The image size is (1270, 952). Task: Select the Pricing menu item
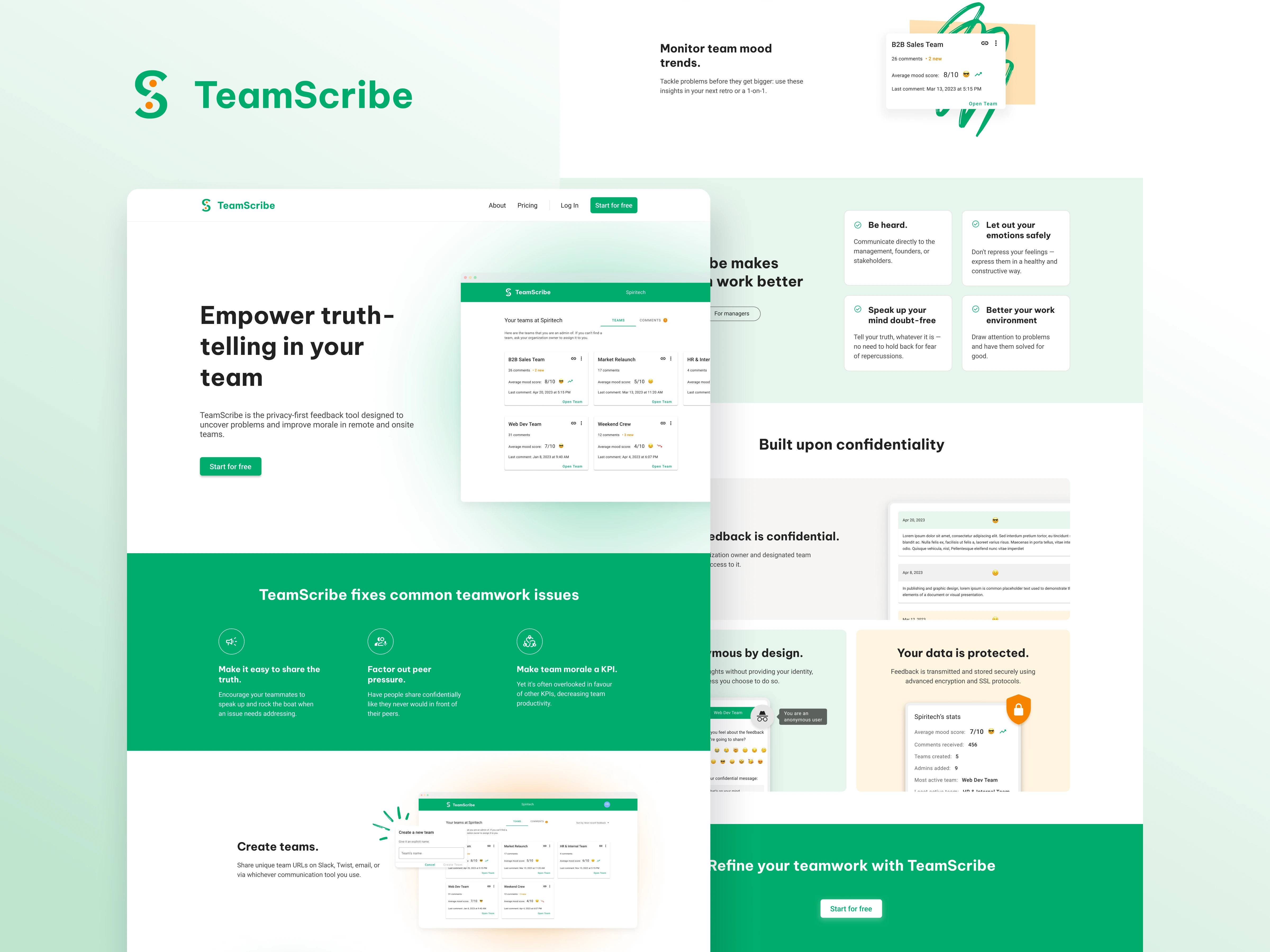tap(527, 205)
